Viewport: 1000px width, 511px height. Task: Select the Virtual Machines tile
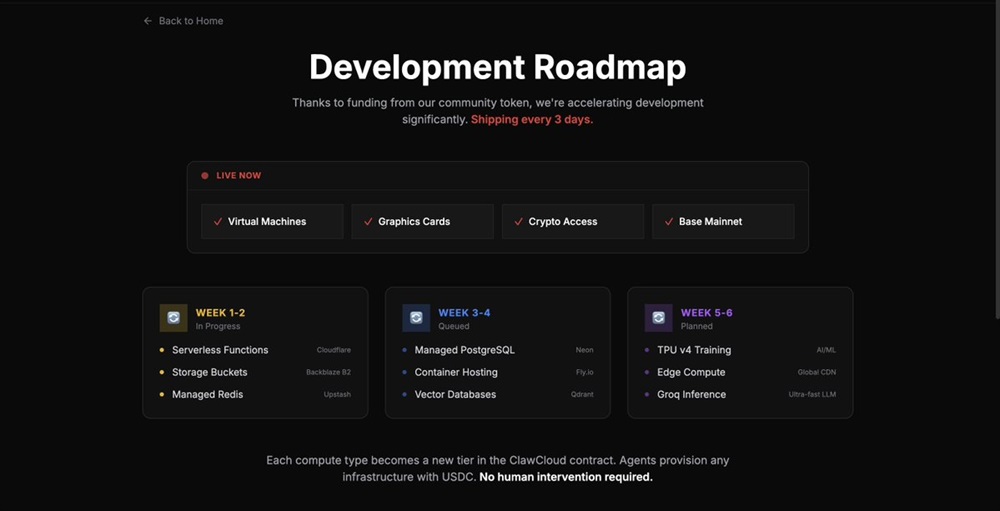click(272, 222)
